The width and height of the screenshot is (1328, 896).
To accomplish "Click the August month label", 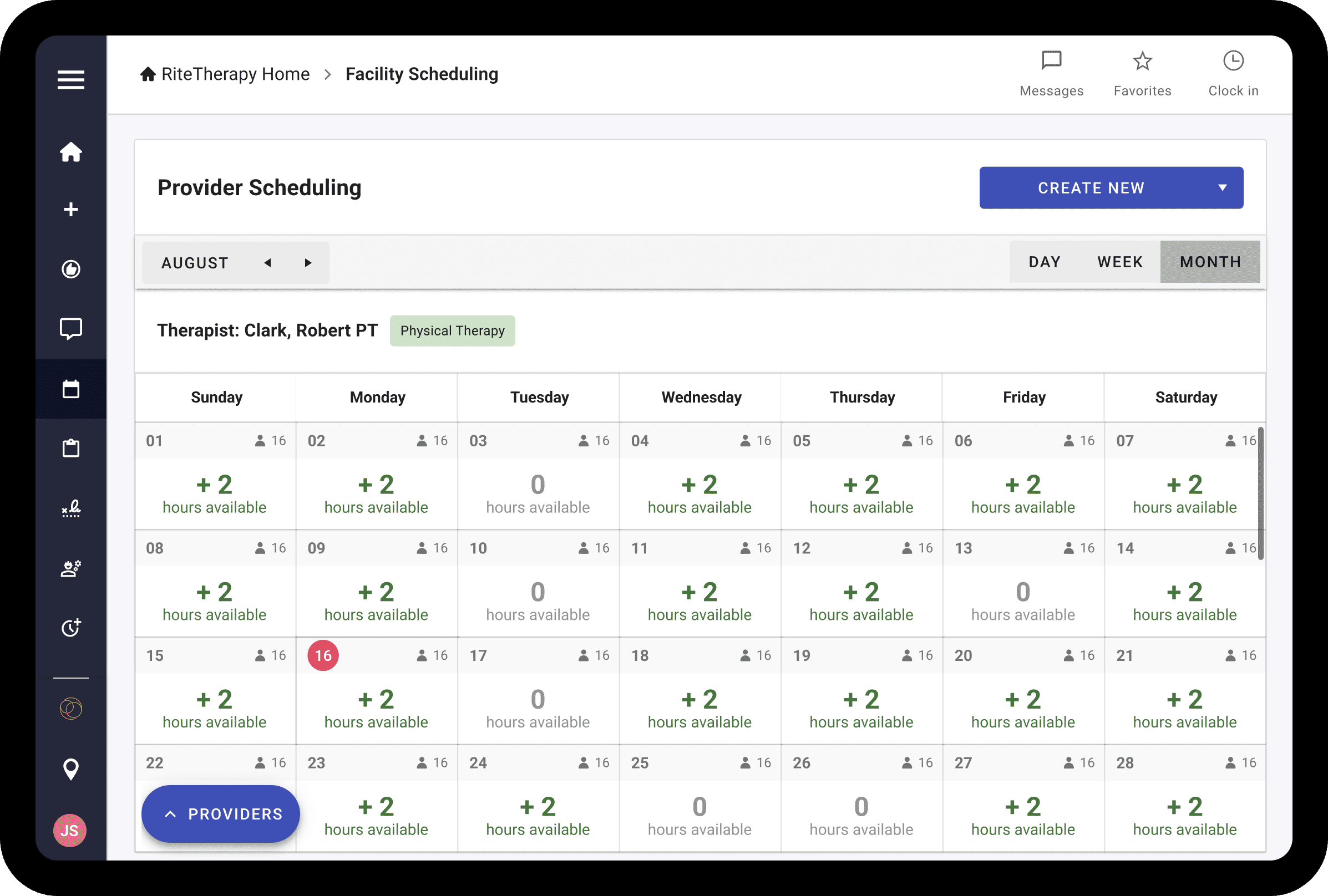I will (x=195, y=263).
